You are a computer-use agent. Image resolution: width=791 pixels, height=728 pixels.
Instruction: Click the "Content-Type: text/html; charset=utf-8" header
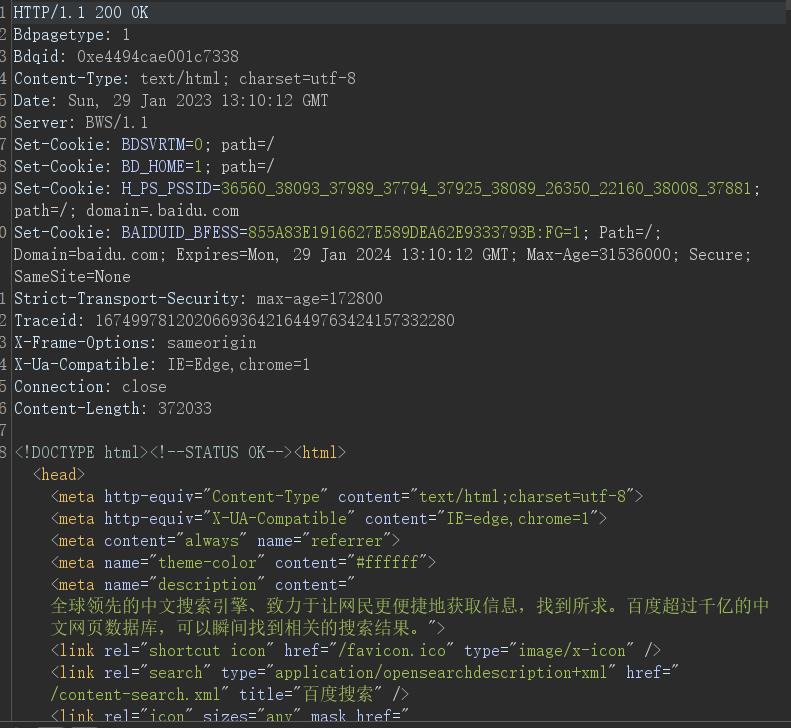(185, 79)
